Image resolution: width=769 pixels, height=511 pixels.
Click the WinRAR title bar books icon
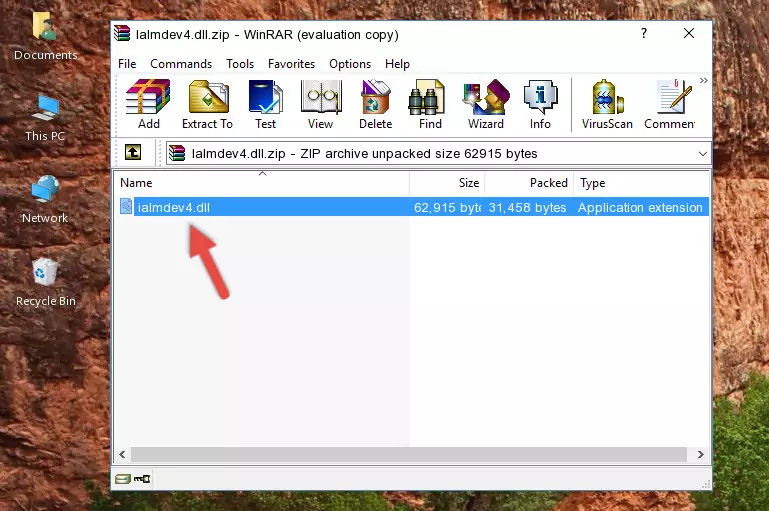point(122,33)
